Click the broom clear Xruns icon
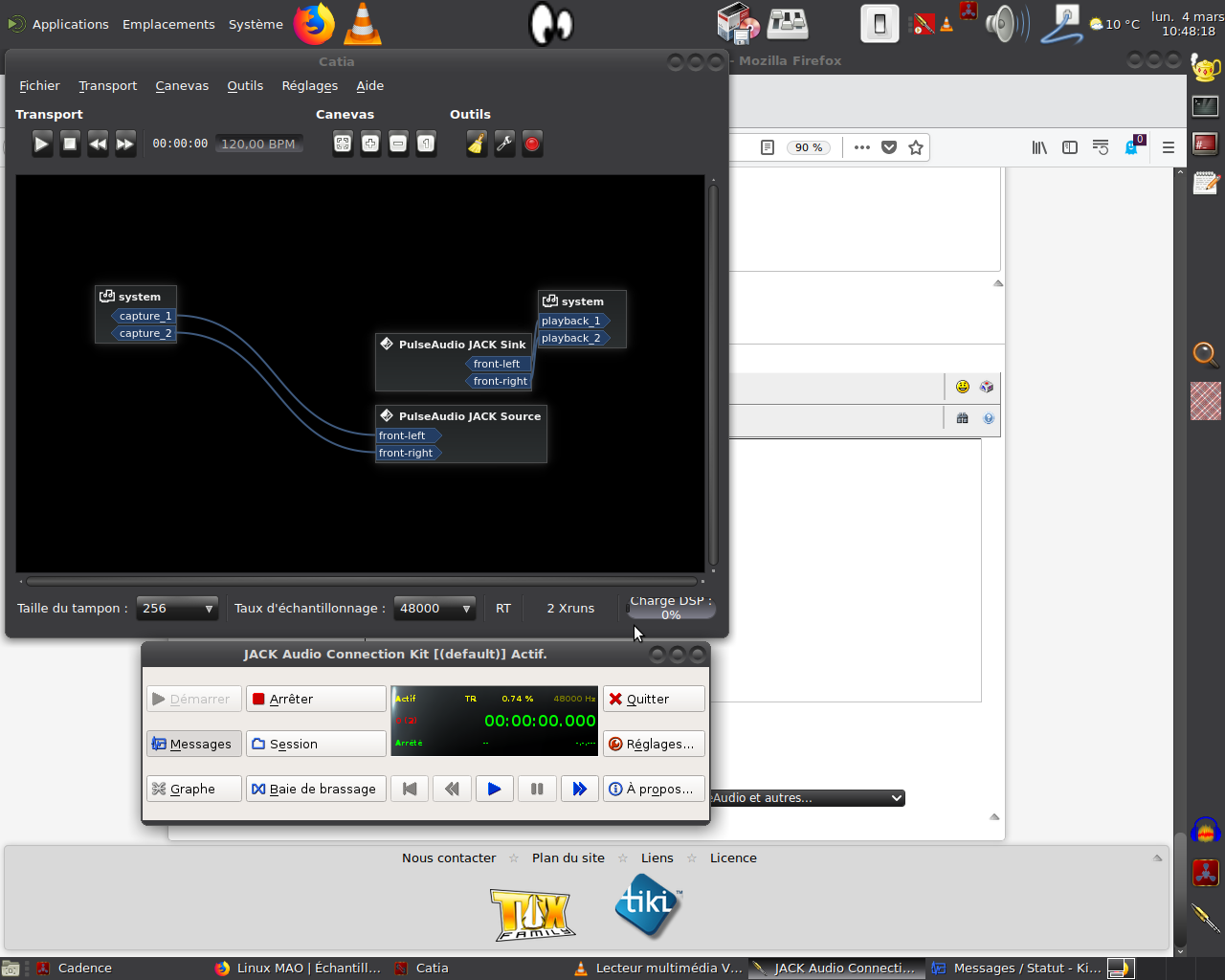 pyautogui.click(x=477, y=145)
